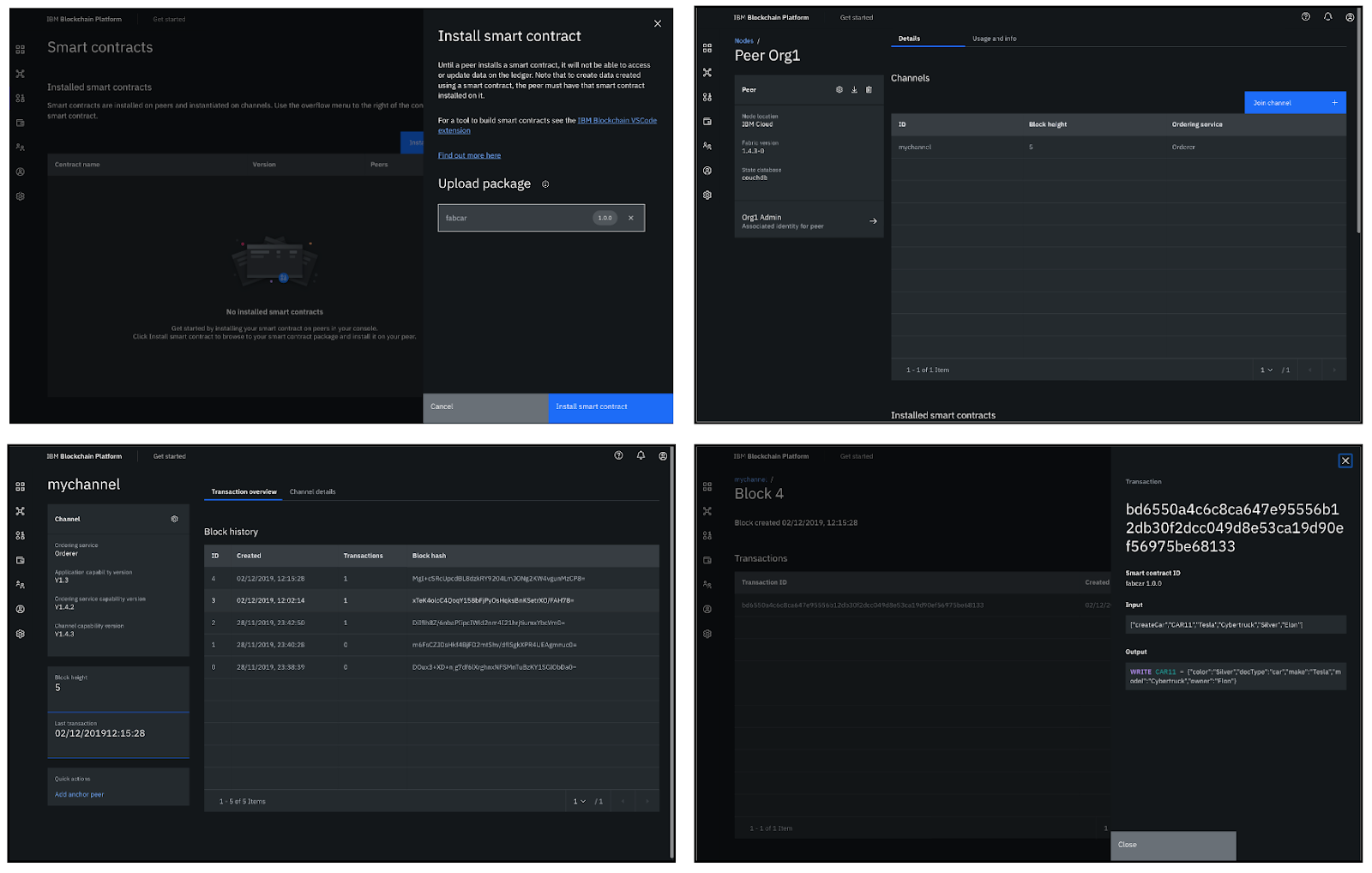Open Peer Org1 node settings gear
The height and width of the screenshot is (873, 1372).
click(x=839, y=89)
